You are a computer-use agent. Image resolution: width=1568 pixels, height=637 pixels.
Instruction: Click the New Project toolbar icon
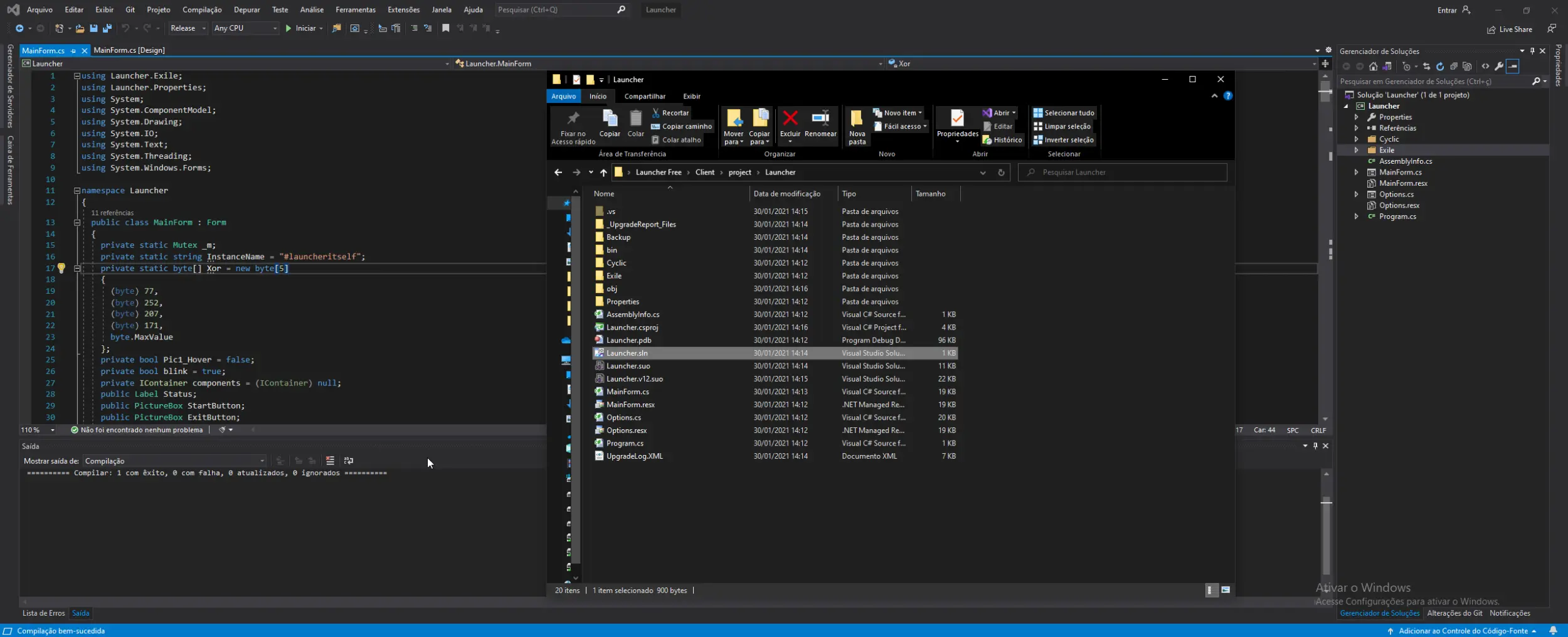click(59, 28)
